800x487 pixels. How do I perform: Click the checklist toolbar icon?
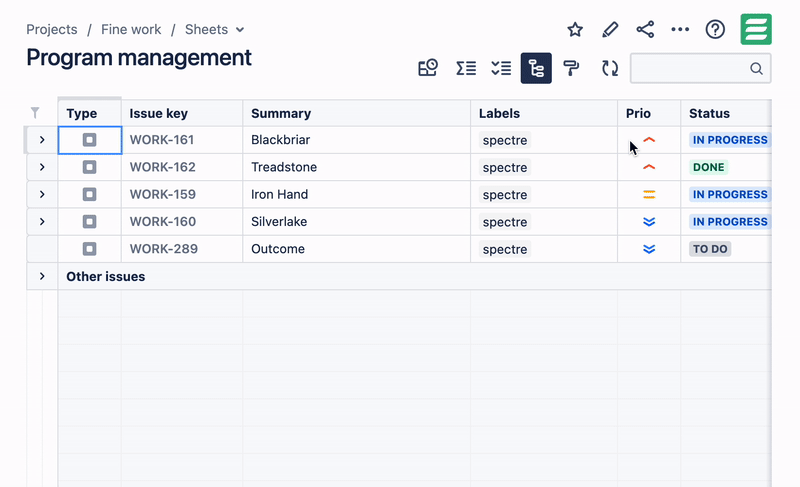click(x=501, y=68)
